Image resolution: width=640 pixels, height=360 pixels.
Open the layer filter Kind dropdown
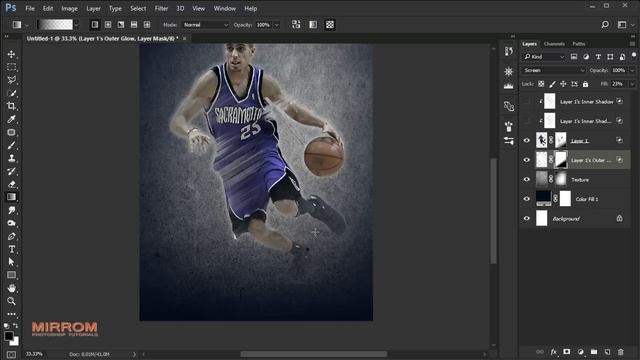pyautogui.click(x=544, y=57)
